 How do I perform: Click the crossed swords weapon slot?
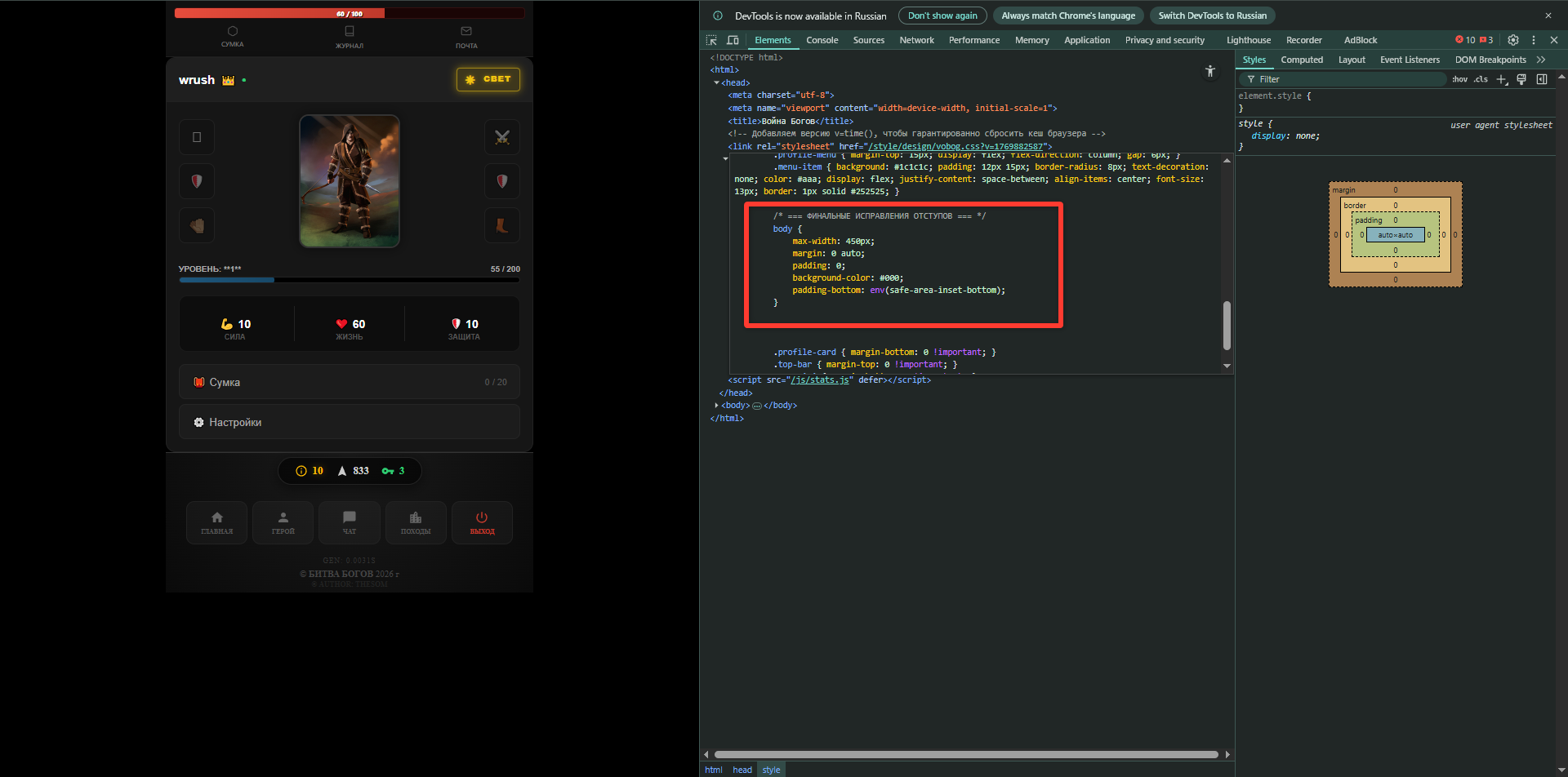[502, 137]
